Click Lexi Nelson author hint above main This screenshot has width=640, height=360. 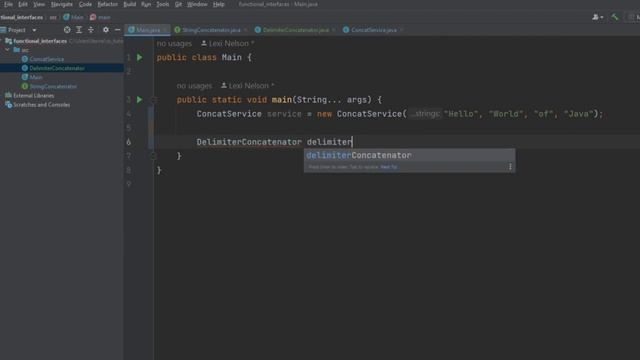pyautogui.click(x=247, y=86)
